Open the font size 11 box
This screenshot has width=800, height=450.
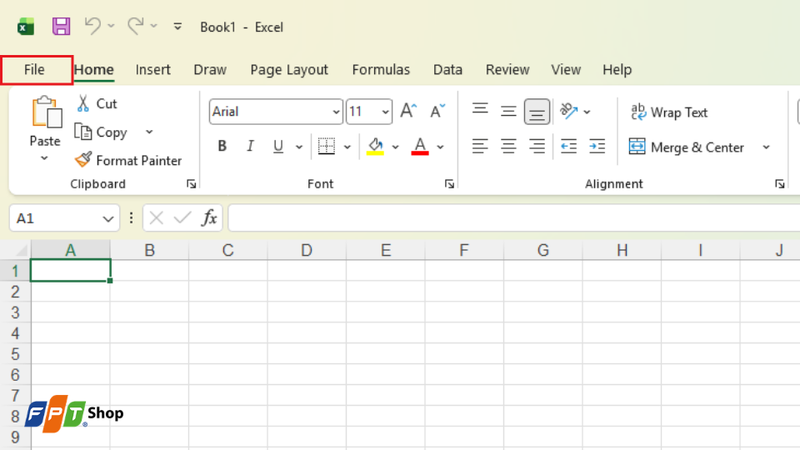tap(369, 112)
